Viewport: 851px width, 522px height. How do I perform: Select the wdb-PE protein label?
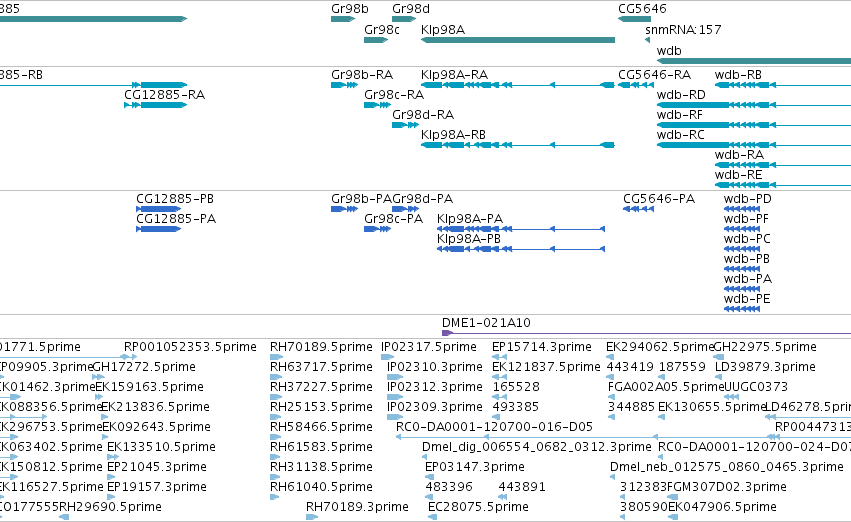pos(747,299)
